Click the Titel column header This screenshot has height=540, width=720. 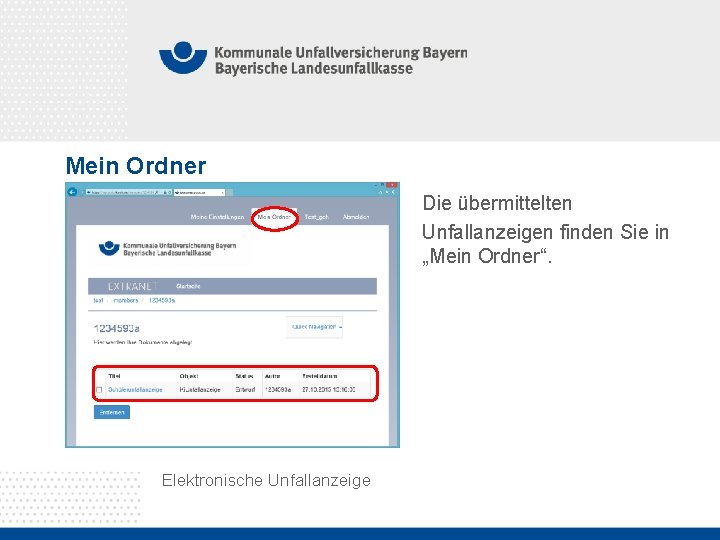[114, 376]
